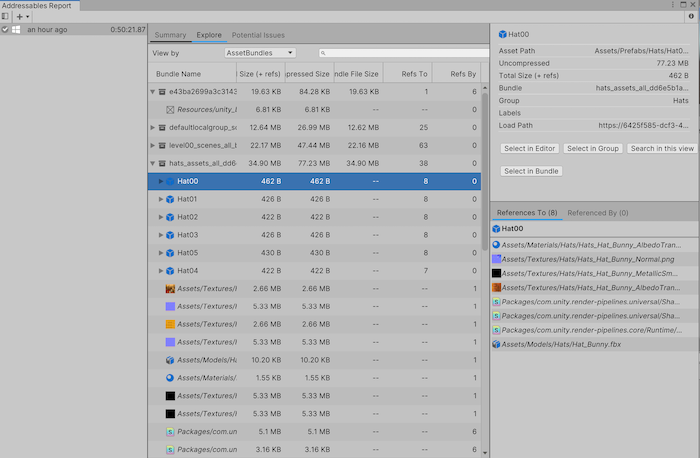Switch to the Summary tab
This screenshot has width=700, height=458.
pos(170,35)
